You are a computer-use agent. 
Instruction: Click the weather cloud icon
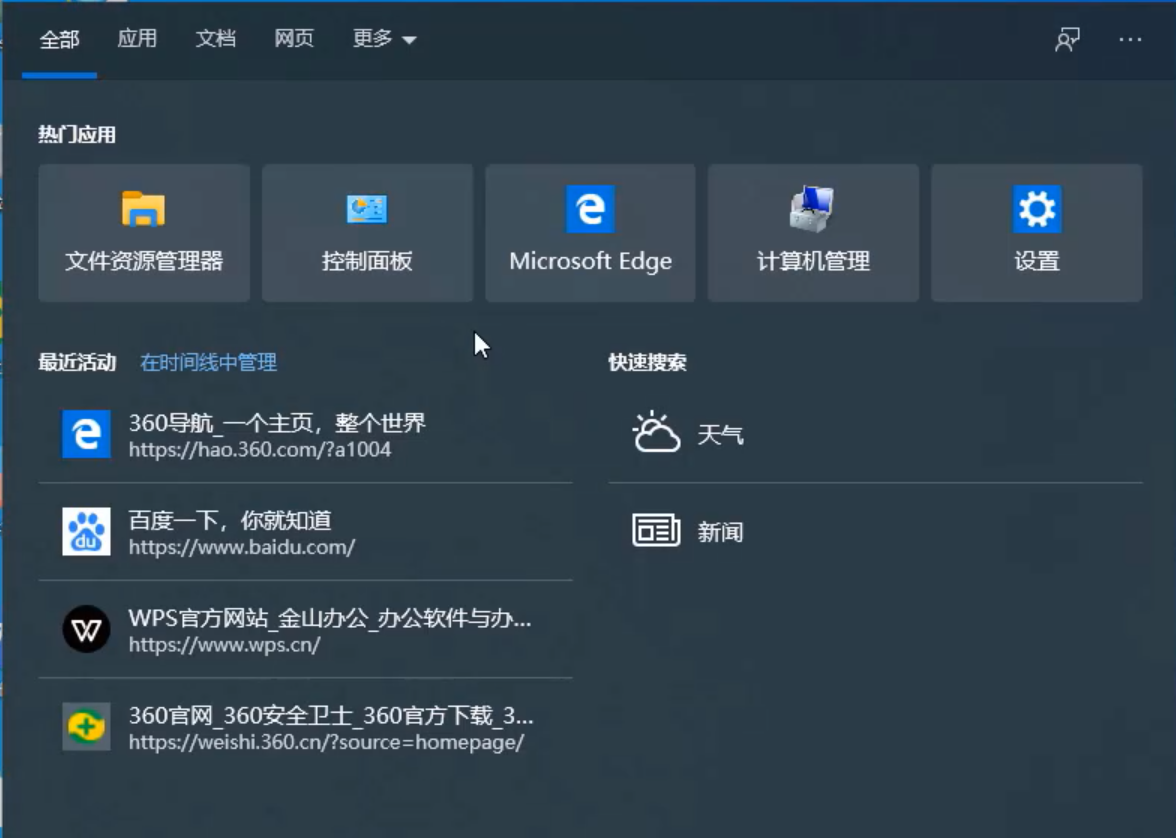656,434
